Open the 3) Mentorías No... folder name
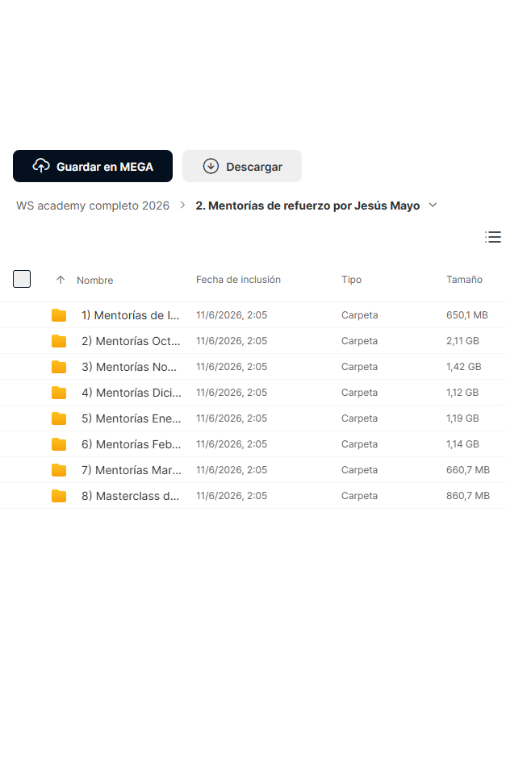Viewport: 506px width, 759px height. click(129, 367)
